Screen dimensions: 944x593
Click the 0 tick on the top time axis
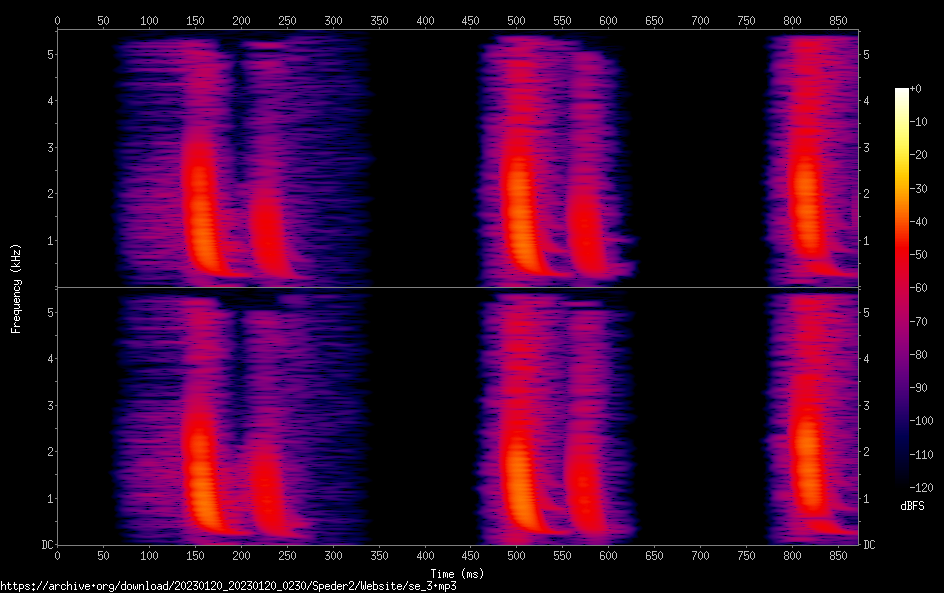[57, 19]
